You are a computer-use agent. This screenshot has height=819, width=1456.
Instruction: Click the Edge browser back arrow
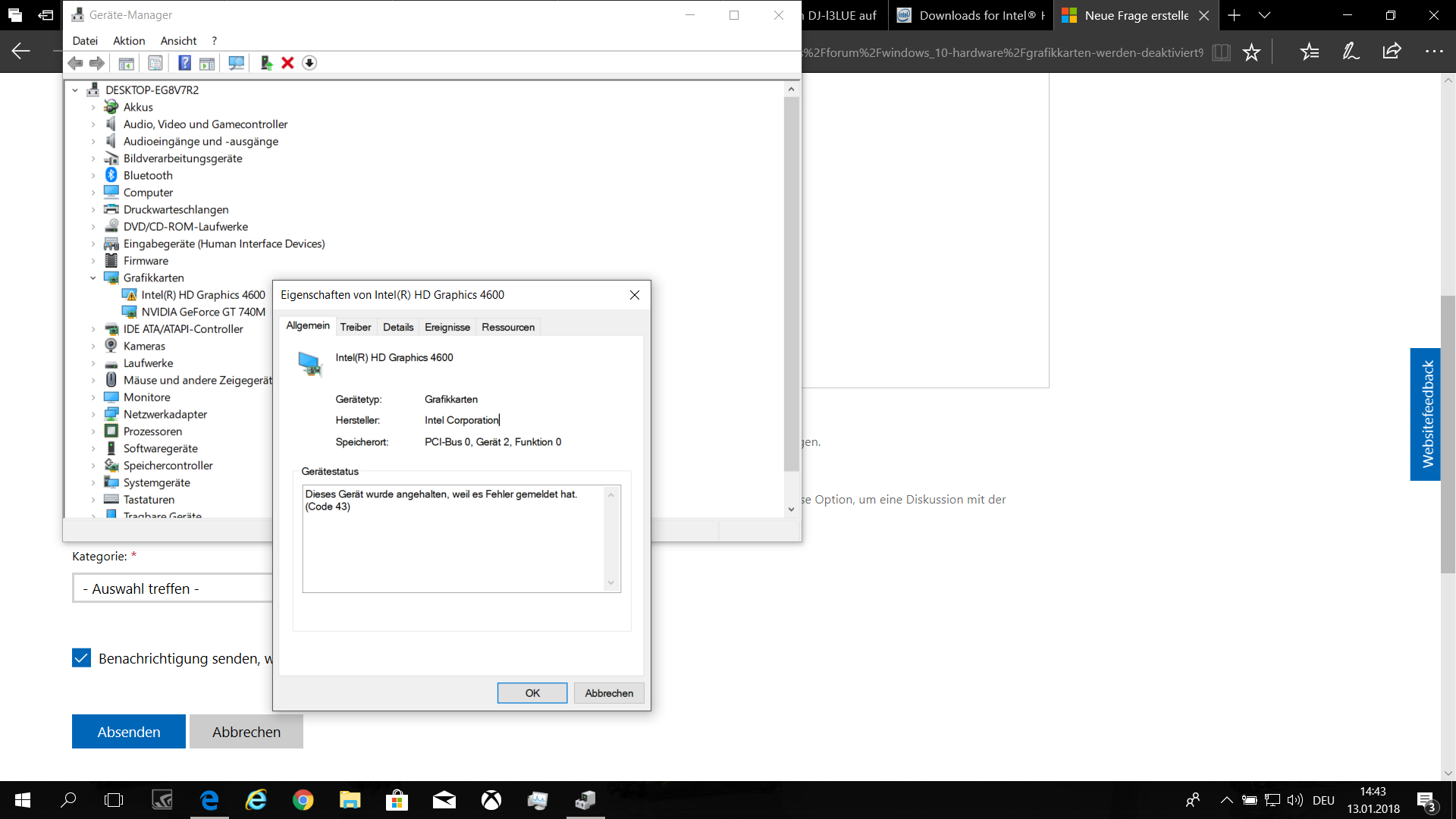click(x=20, y=52)
